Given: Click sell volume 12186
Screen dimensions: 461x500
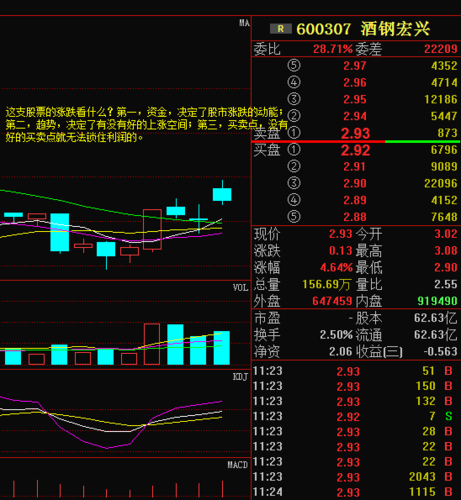Looking at the screenshot, I should coord(441,99).
